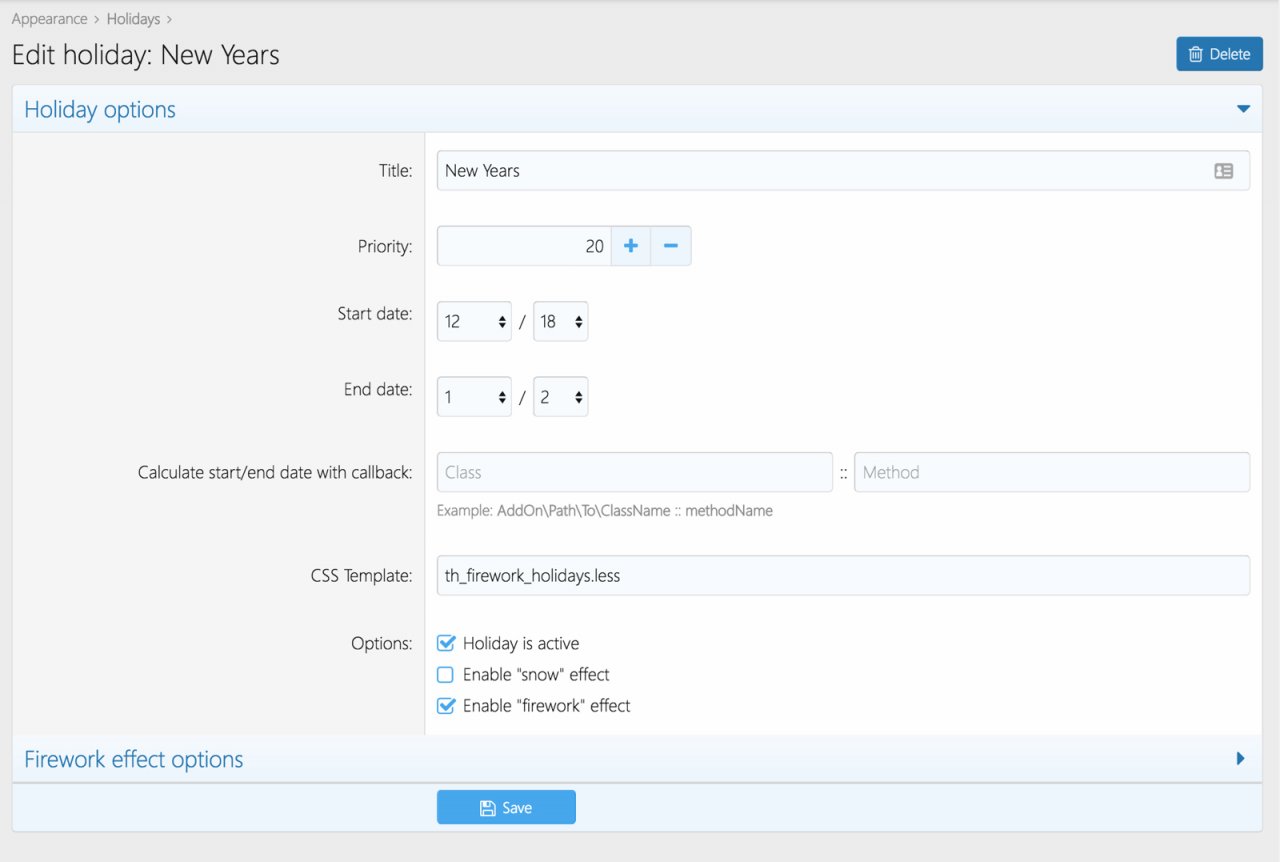Open the End date day dropdown
1280x862 pixels.
pyautogui.click(x=560, y=397)
